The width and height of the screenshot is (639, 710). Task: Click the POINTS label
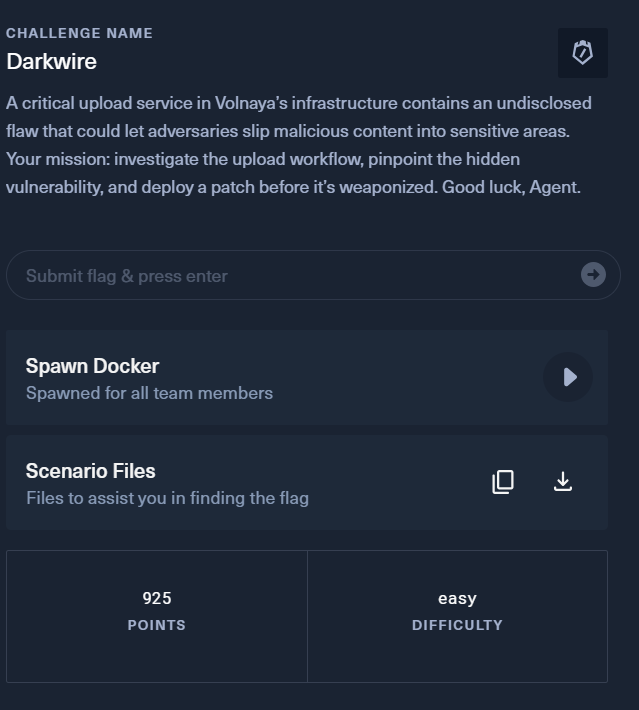pyautogui.click(x=157, y=625)
